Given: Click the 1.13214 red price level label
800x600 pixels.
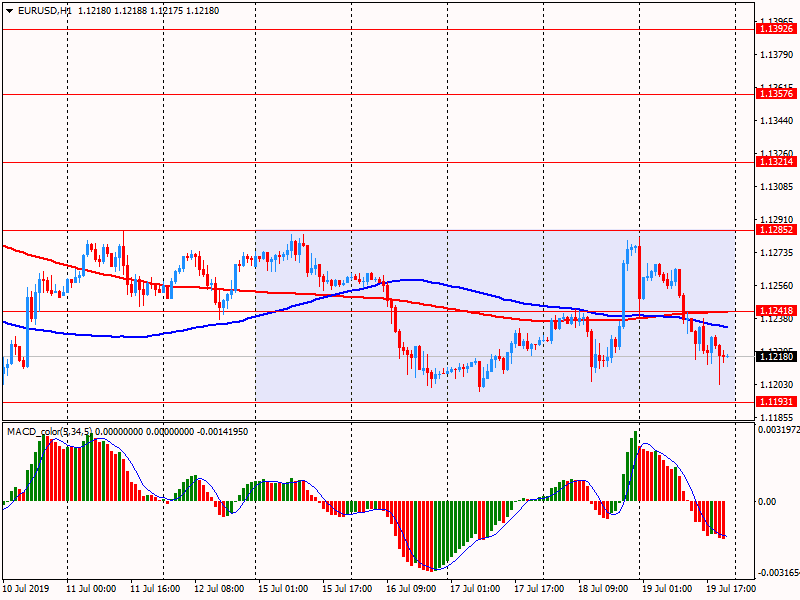Looking at the screenshot, I should pyautogui.click(x=776, y=162).
